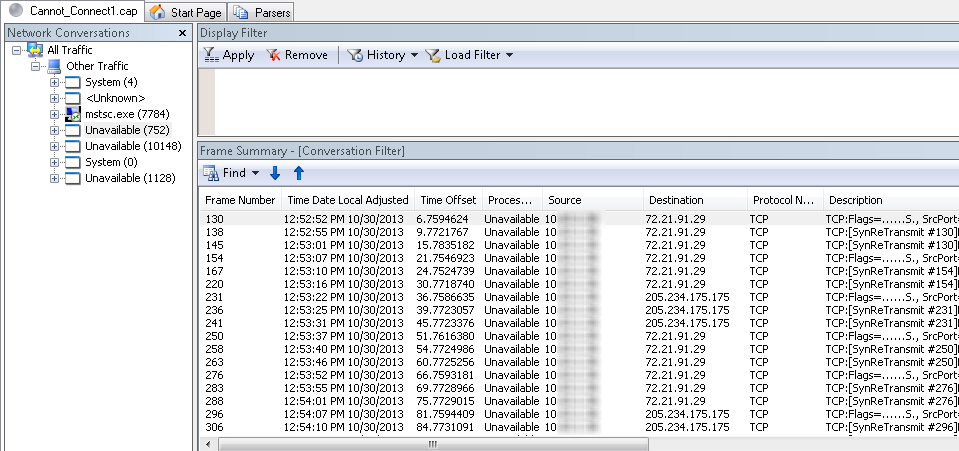Collapse the Other Traffic tree node
Screen dimensions: 959x451
click(37, 66)
